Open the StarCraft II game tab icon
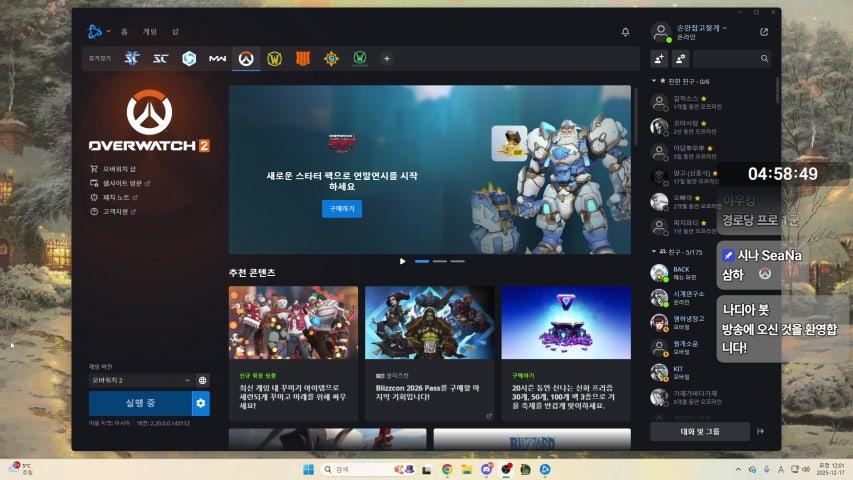The height and width of the screenshot is (480, 853). [131, 59]
